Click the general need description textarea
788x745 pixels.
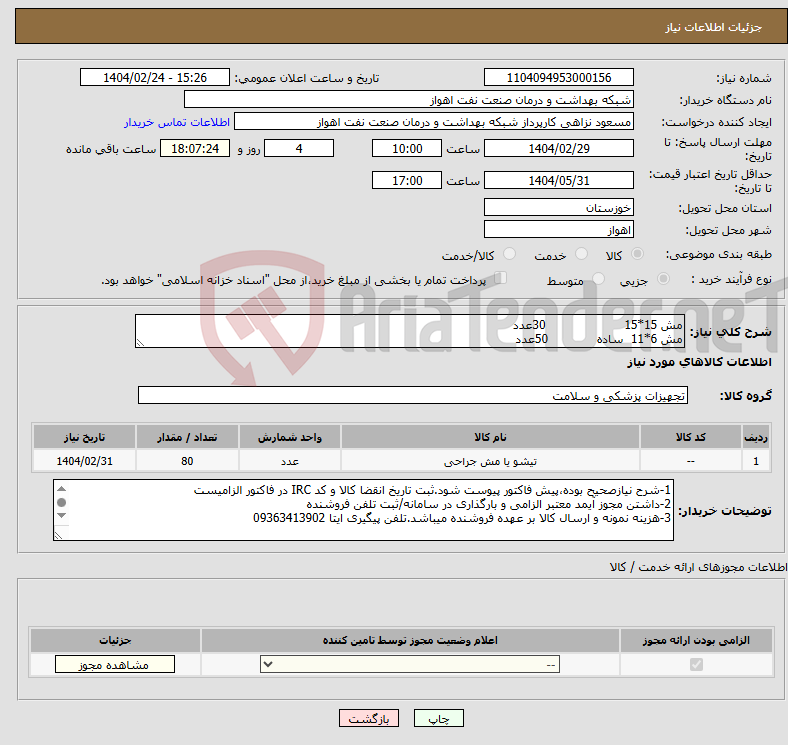tap(410, 331)
